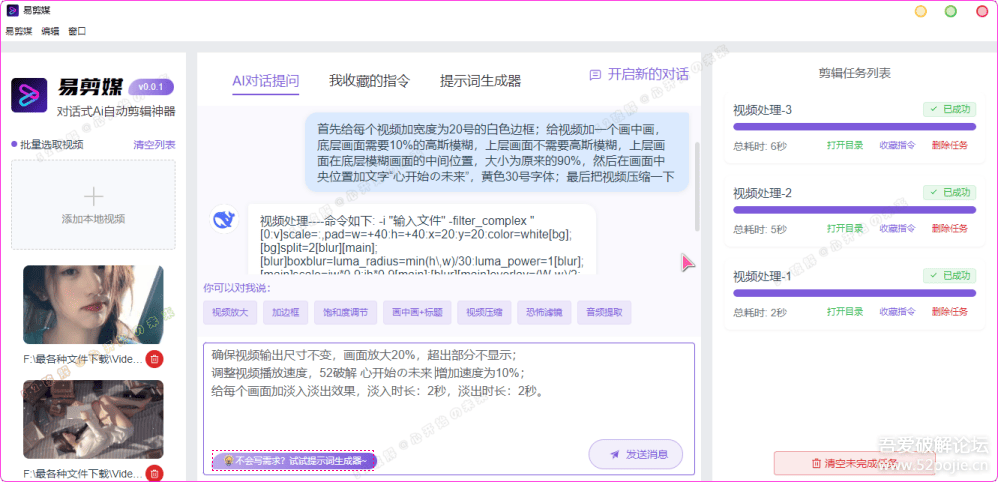Image resolution: width=998 pixels, height=482 pixels.
Task: Click the 视频处理-3 progress bar
Action: coord(854,127)
